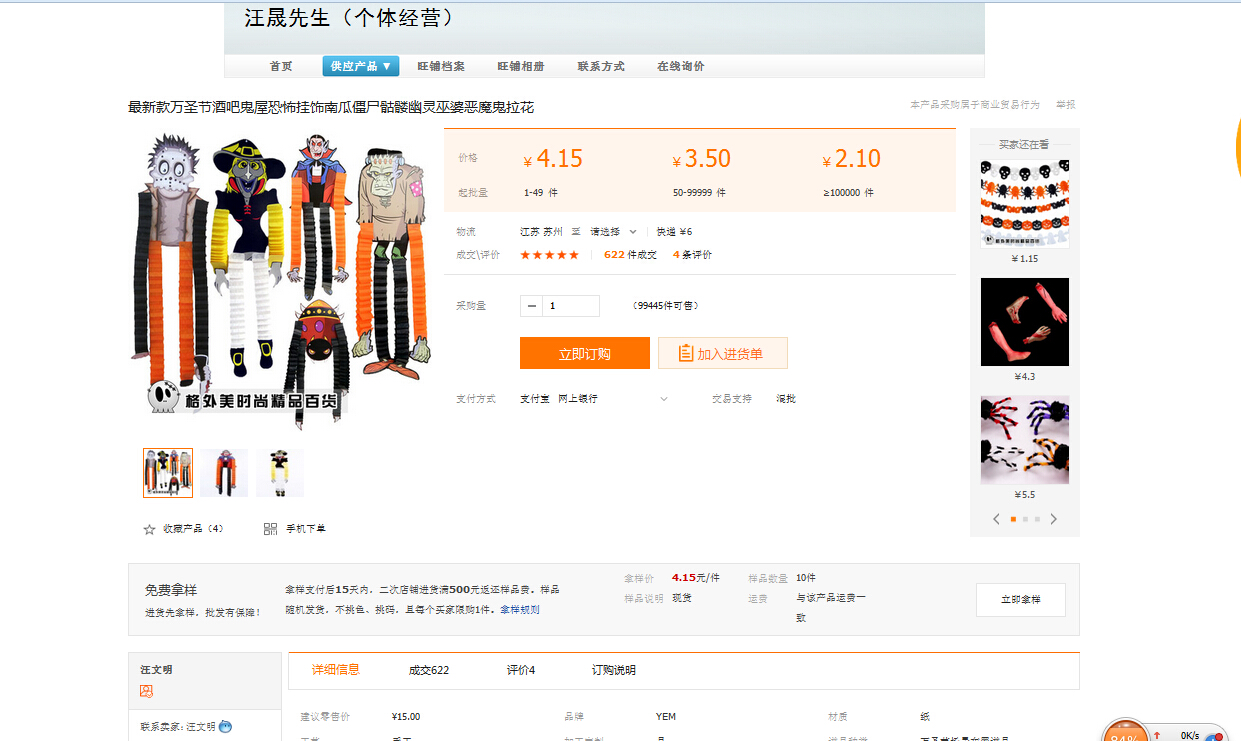The image size is (1241, 741).
Task: Expand the 请选择 shipping destination dropdown
Action: coord(614,232)
